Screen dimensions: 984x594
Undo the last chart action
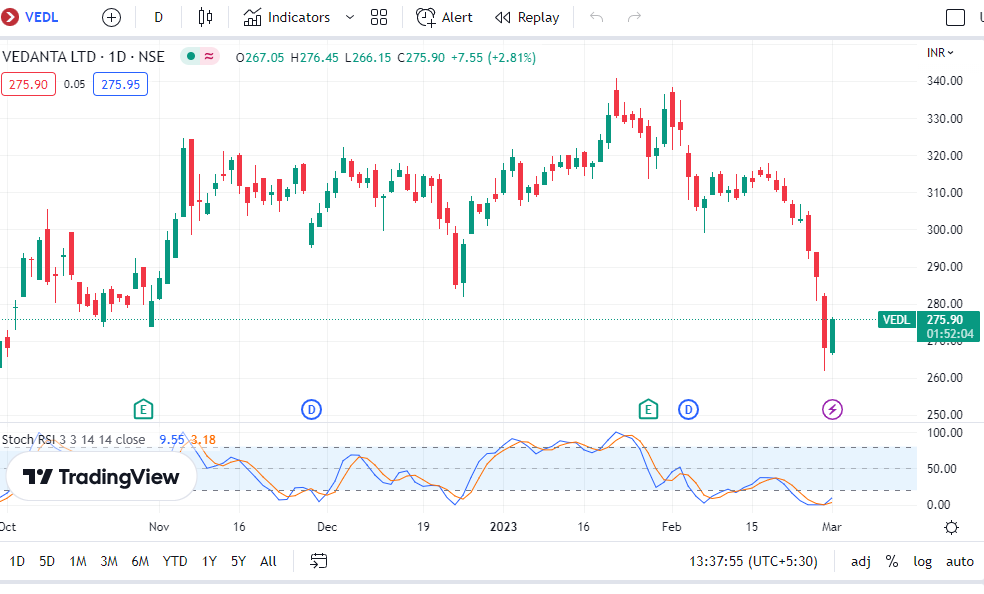(596, 18)
